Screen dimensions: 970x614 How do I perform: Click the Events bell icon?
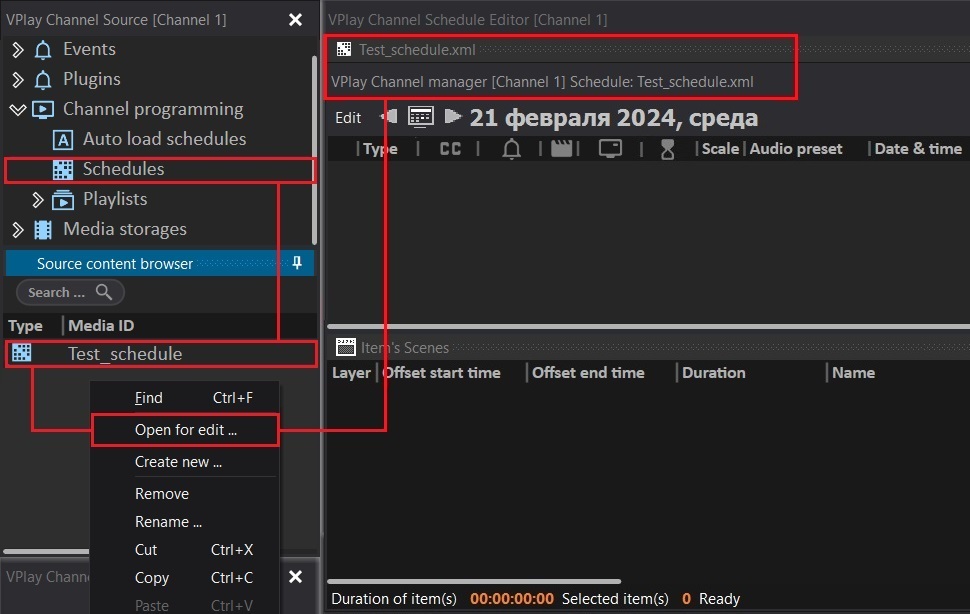43,49
